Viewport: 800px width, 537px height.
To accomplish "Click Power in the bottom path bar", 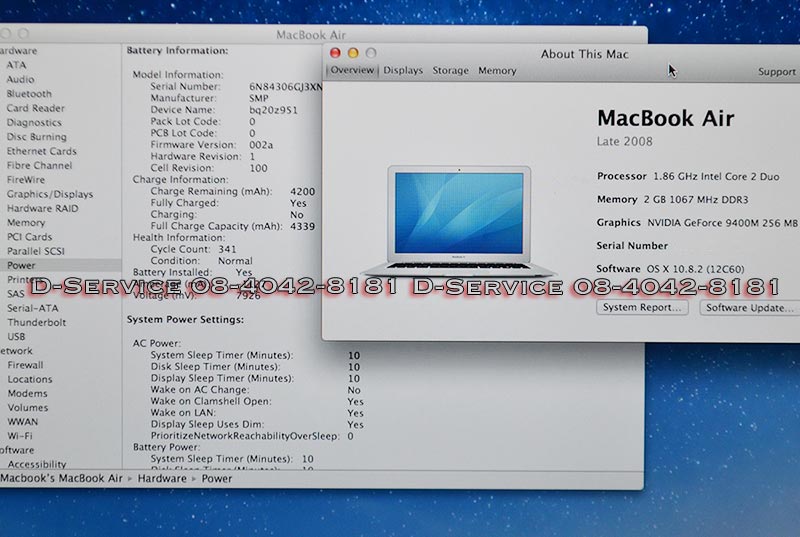I will 217,478.
